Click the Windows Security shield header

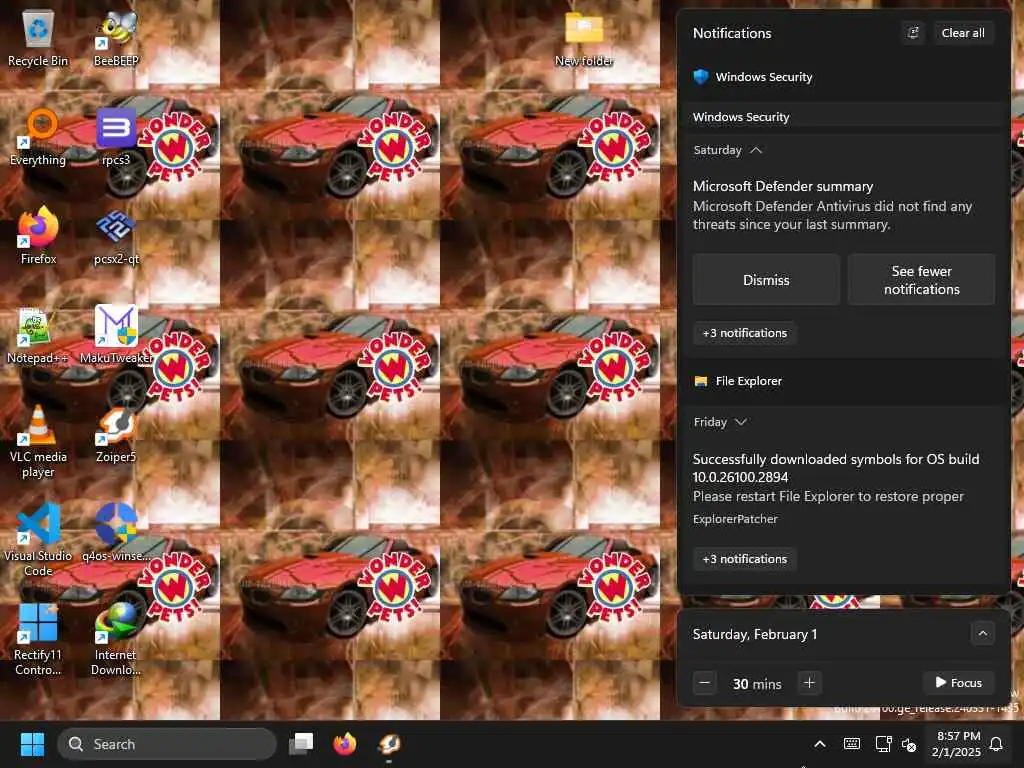pos(753,77)
